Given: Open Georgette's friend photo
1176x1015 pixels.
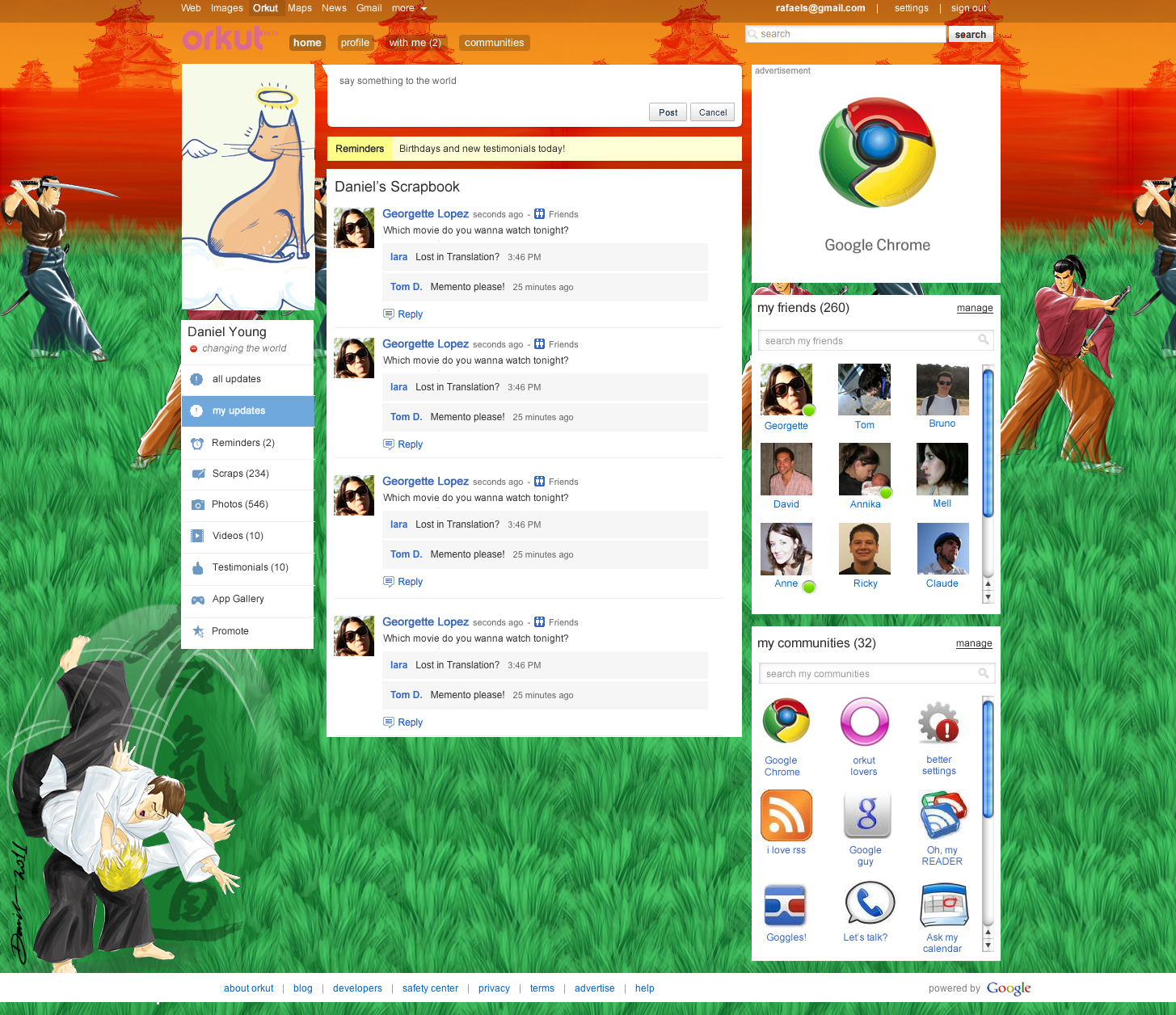Looking at the screenshot, I should point(786,390).
